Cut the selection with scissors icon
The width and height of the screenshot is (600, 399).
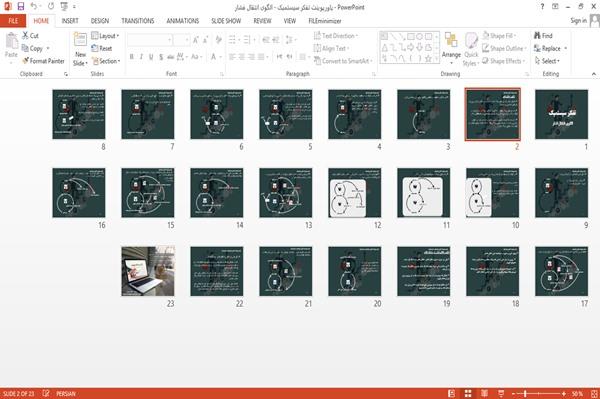pos(30,36)
